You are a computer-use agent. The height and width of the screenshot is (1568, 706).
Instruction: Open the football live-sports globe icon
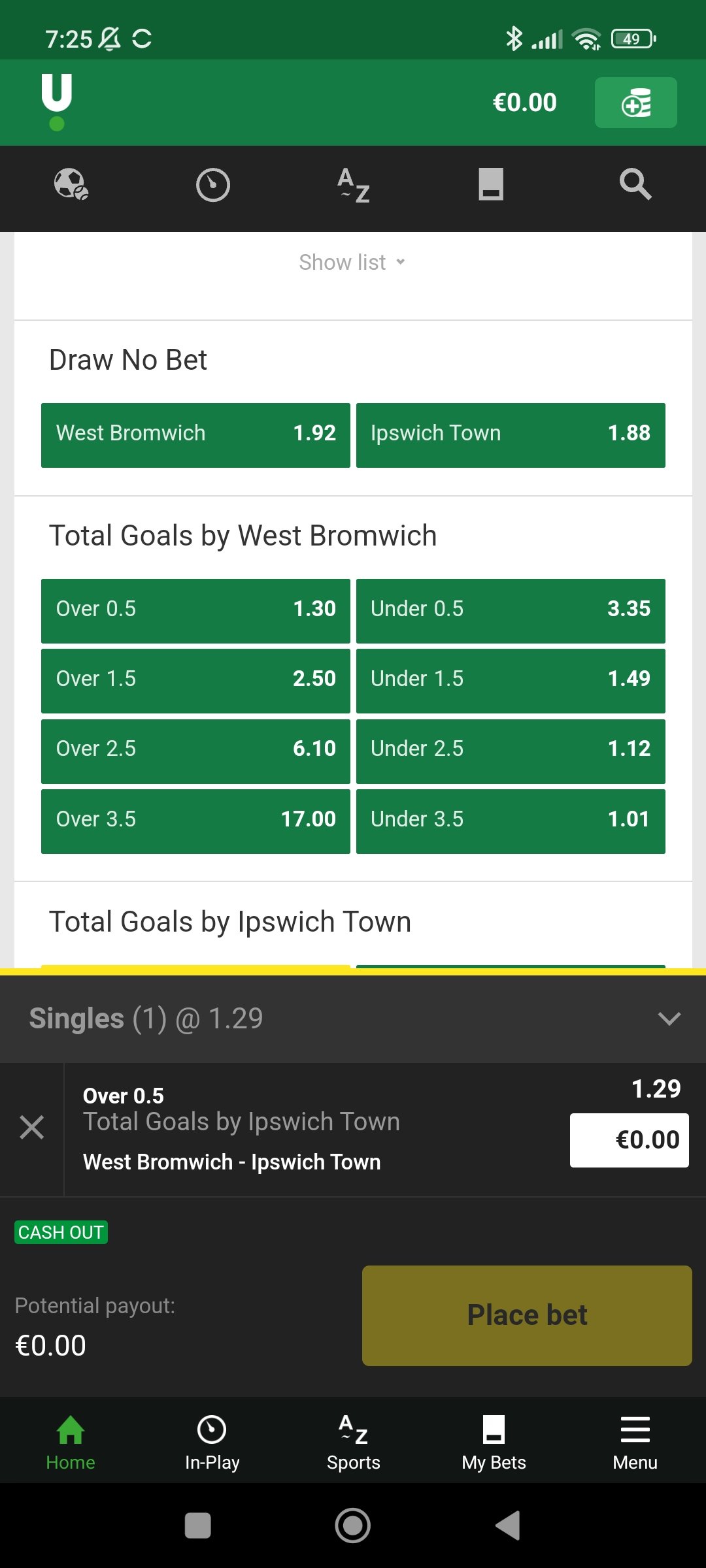coord(71,184)
